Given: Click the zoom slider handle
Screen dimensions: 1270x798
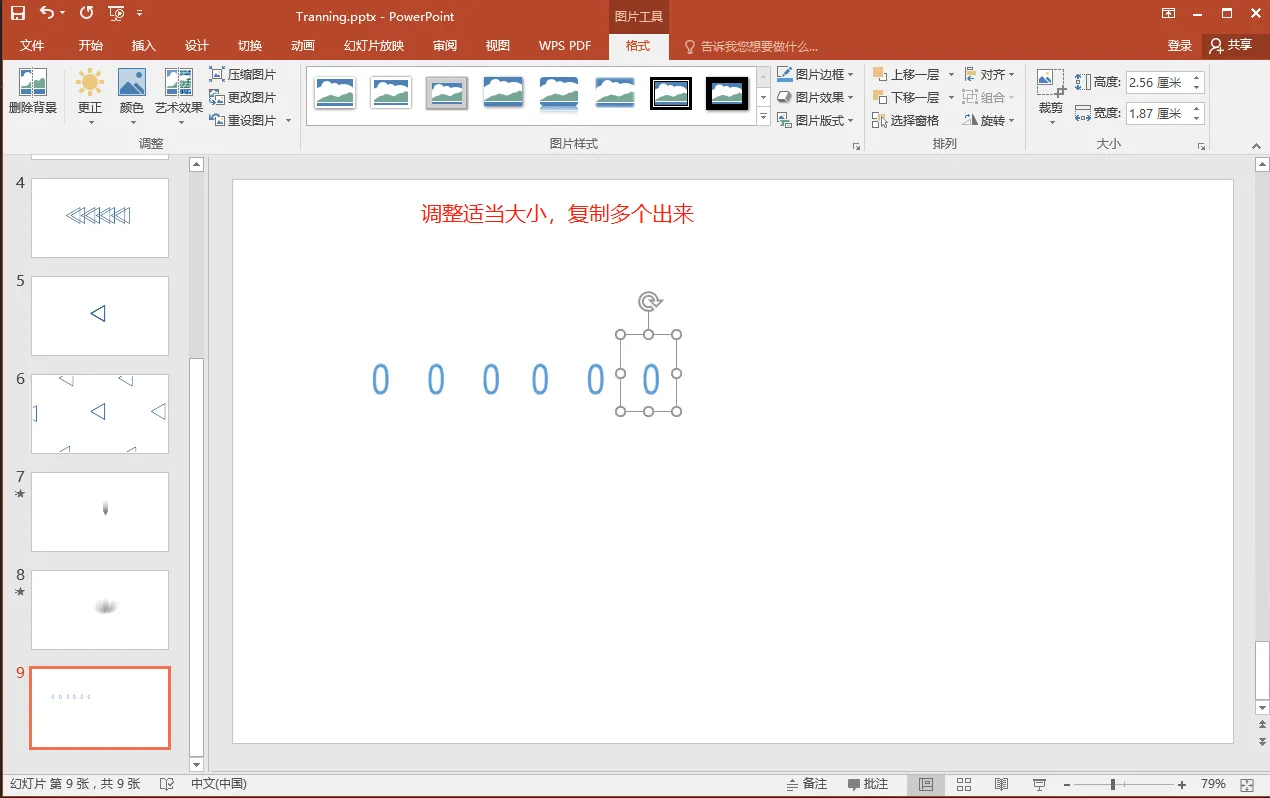Looking at the screenshot, I should pyautogui.click(x=1113, y=785).
